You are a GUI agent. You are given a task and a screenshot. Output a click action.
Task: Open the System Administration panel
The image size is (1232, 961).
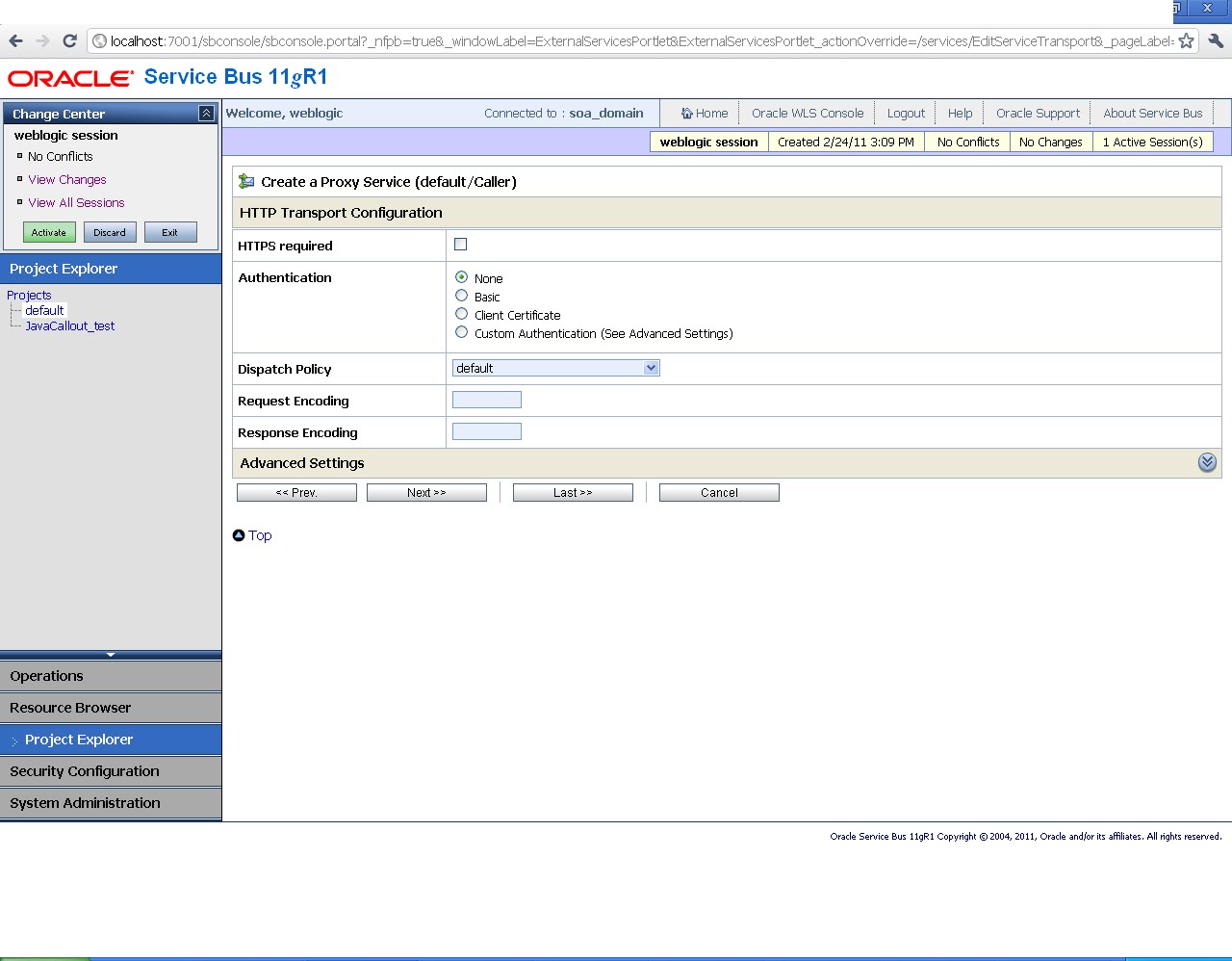(x=111, y=803)
